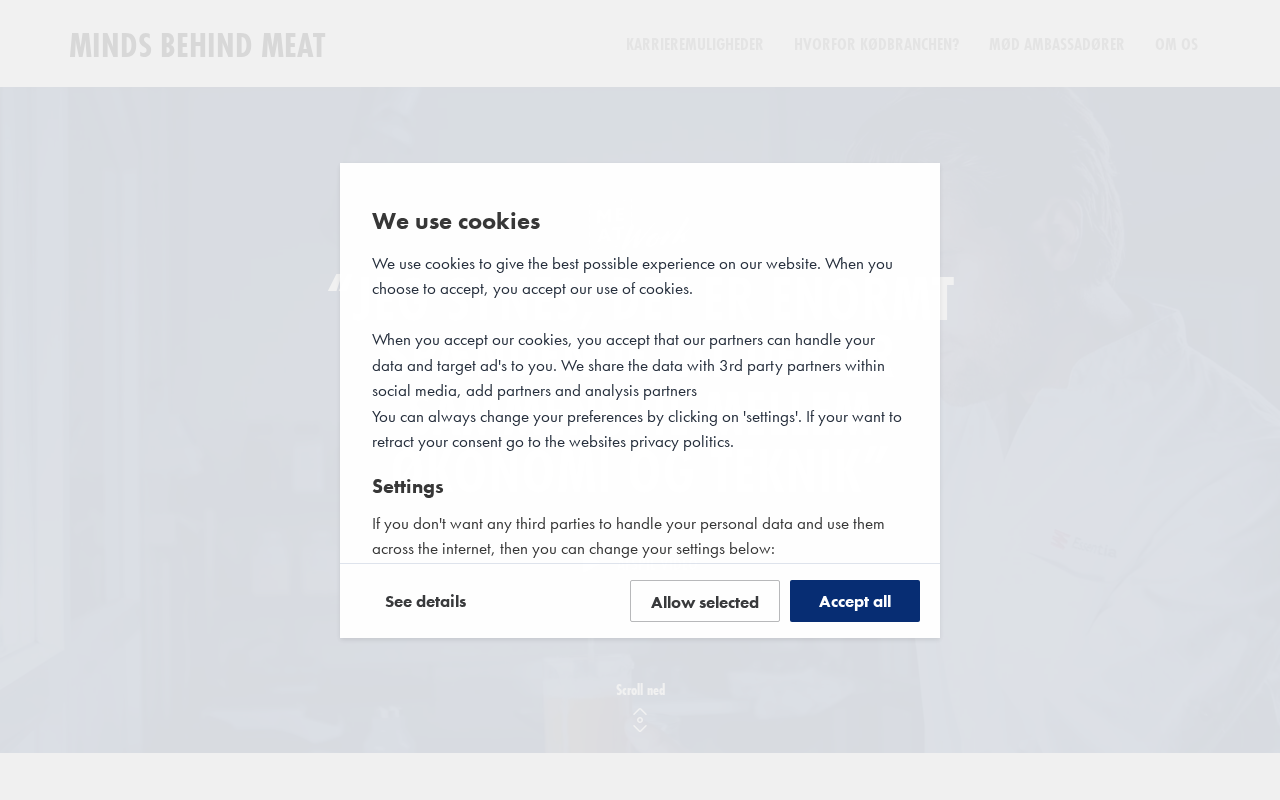The height and width of the screenshot is (800, 1280).
Task: Click the Minds Behind Meat logo
Action: (x=197, y=45)
